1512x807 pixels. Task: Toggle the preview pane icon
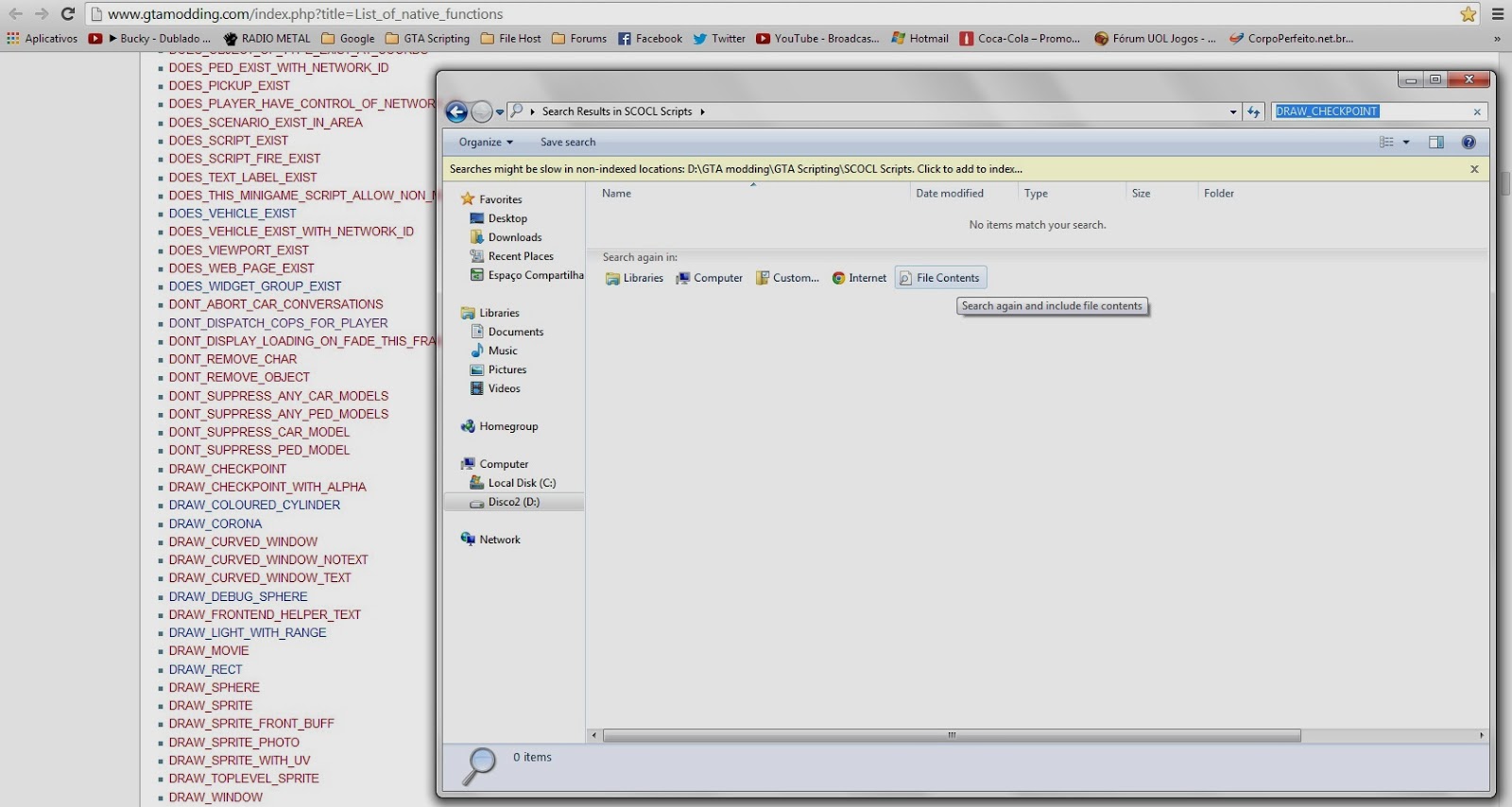(1436, 143)
